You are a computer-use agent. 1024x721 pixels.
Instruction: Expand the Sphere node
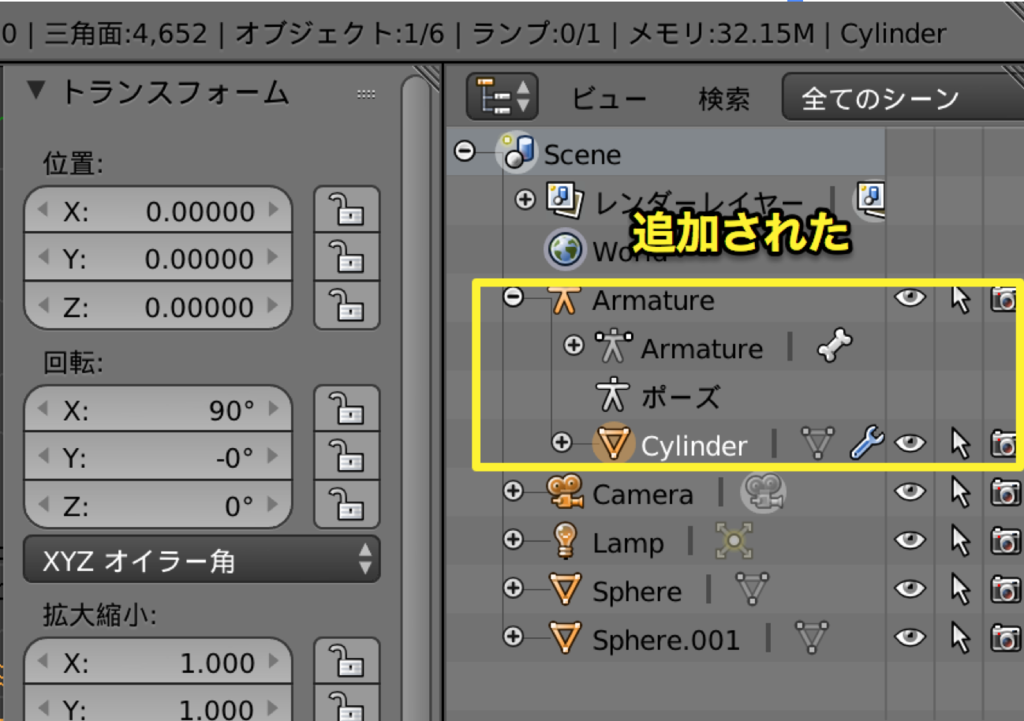point(513,588)
